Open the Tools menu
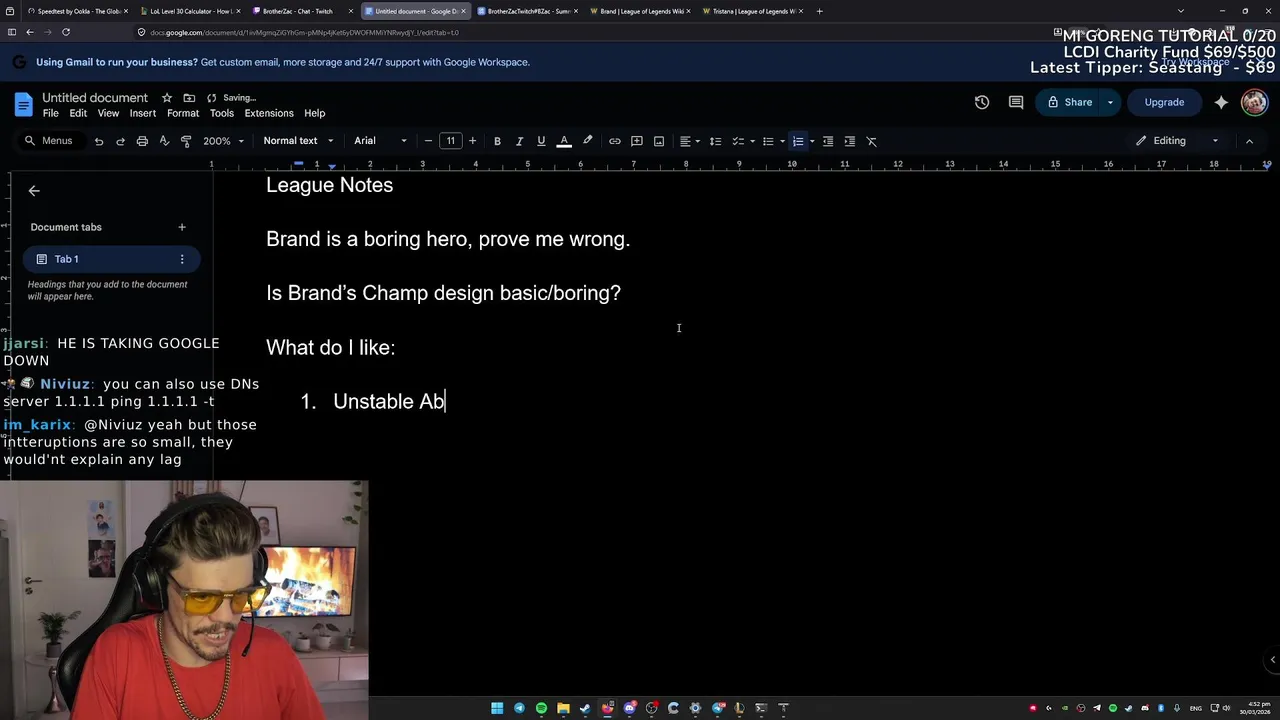 pyautogui.click(x=222, y=113)
